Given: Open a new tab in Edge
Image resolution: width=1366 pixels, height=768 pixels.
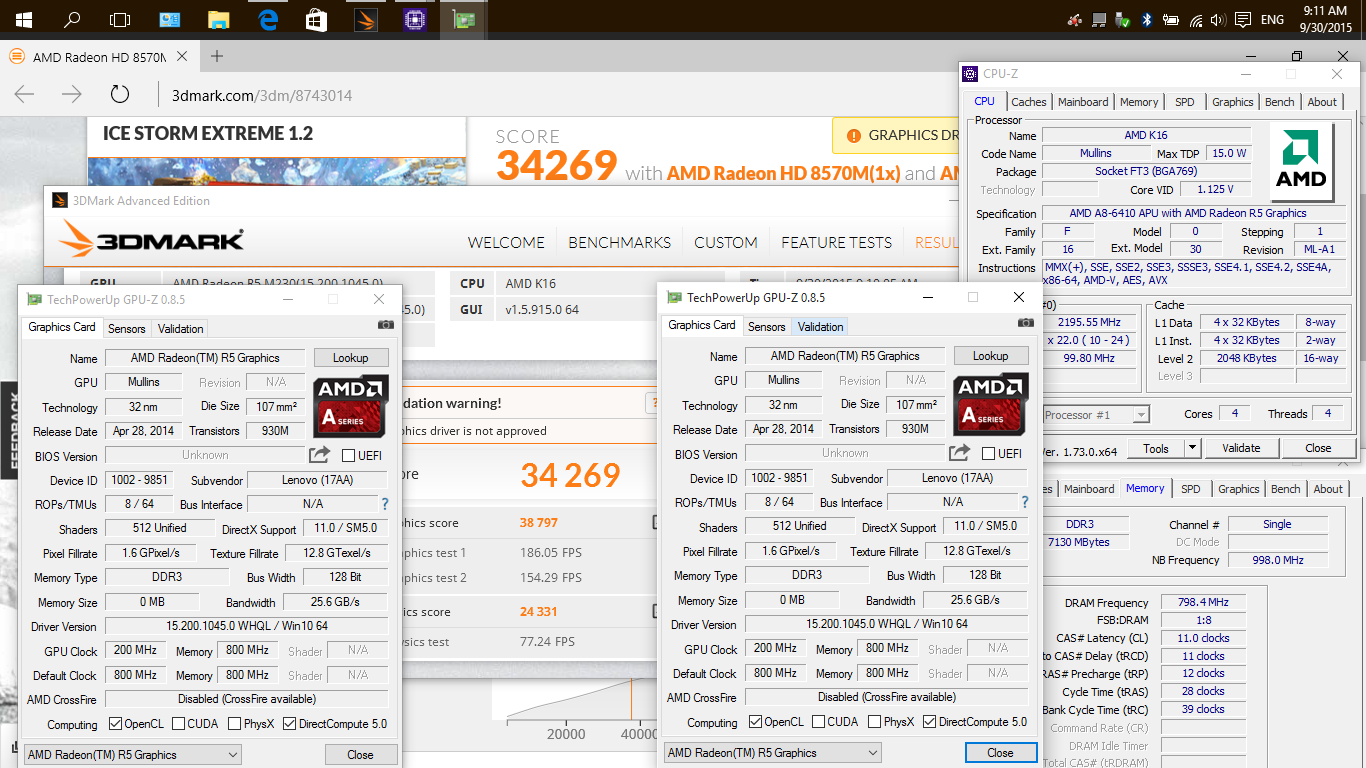Looking at the screenshot, I should [x=216, y=56].
